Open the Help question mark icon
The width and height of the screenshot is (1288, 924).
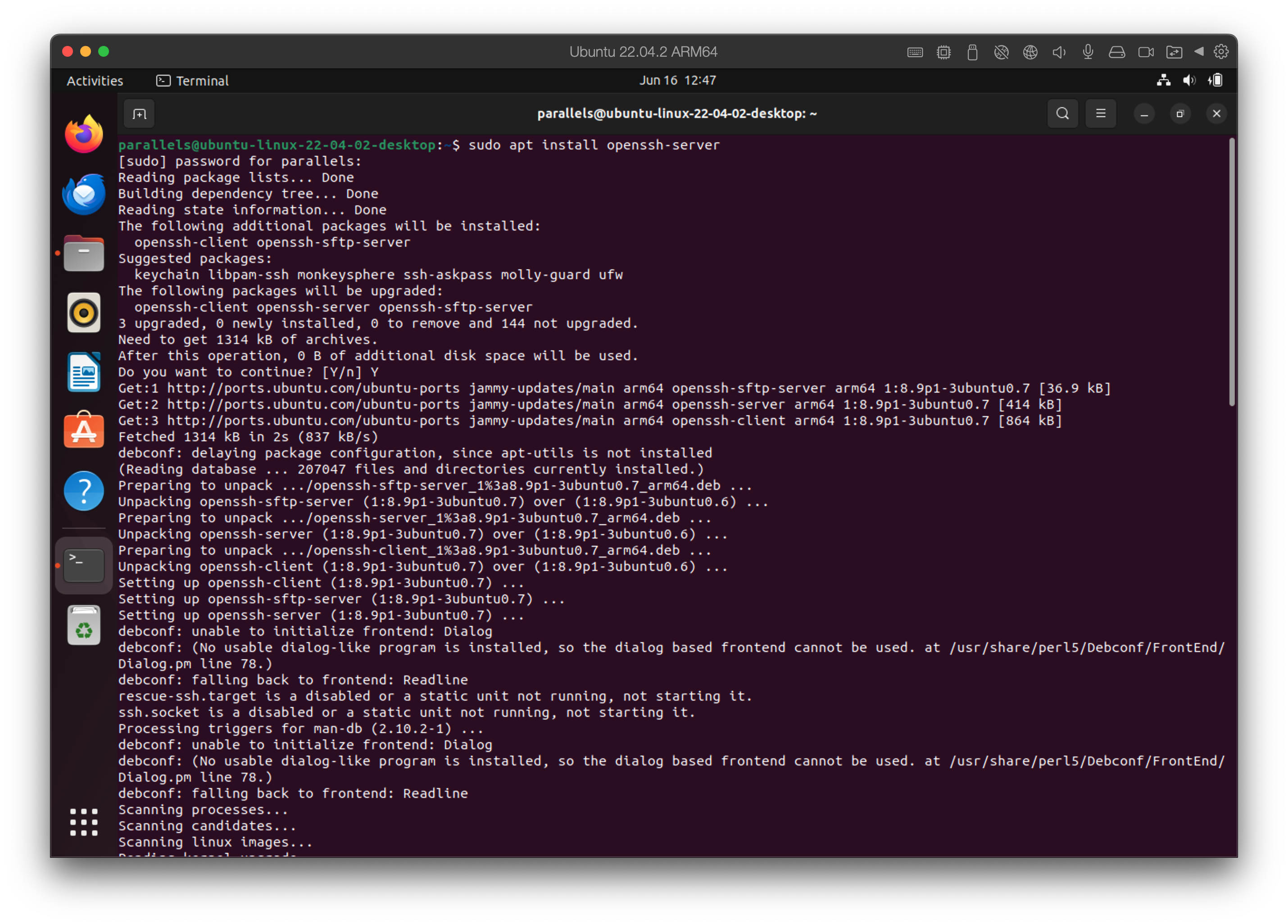(x=83, y=491)
